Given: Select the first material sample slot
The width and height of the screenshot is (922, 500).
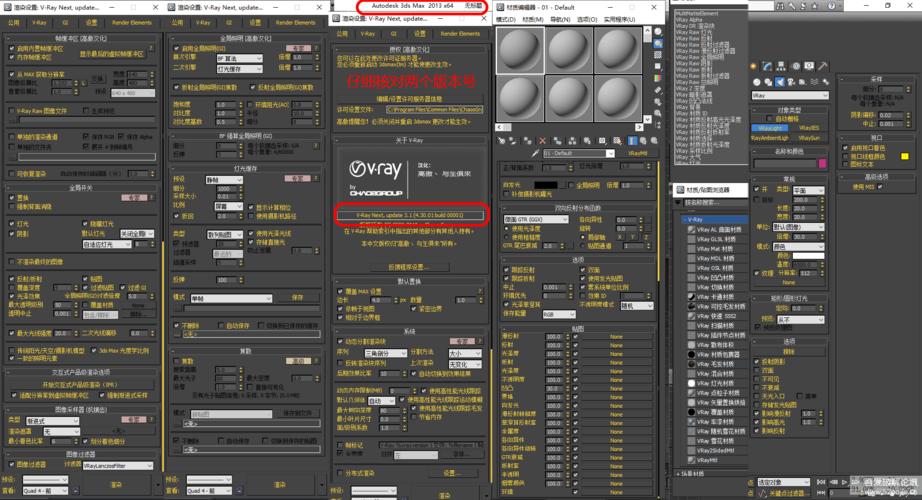Looking at the screenshot, I should (x=520, y=51).
